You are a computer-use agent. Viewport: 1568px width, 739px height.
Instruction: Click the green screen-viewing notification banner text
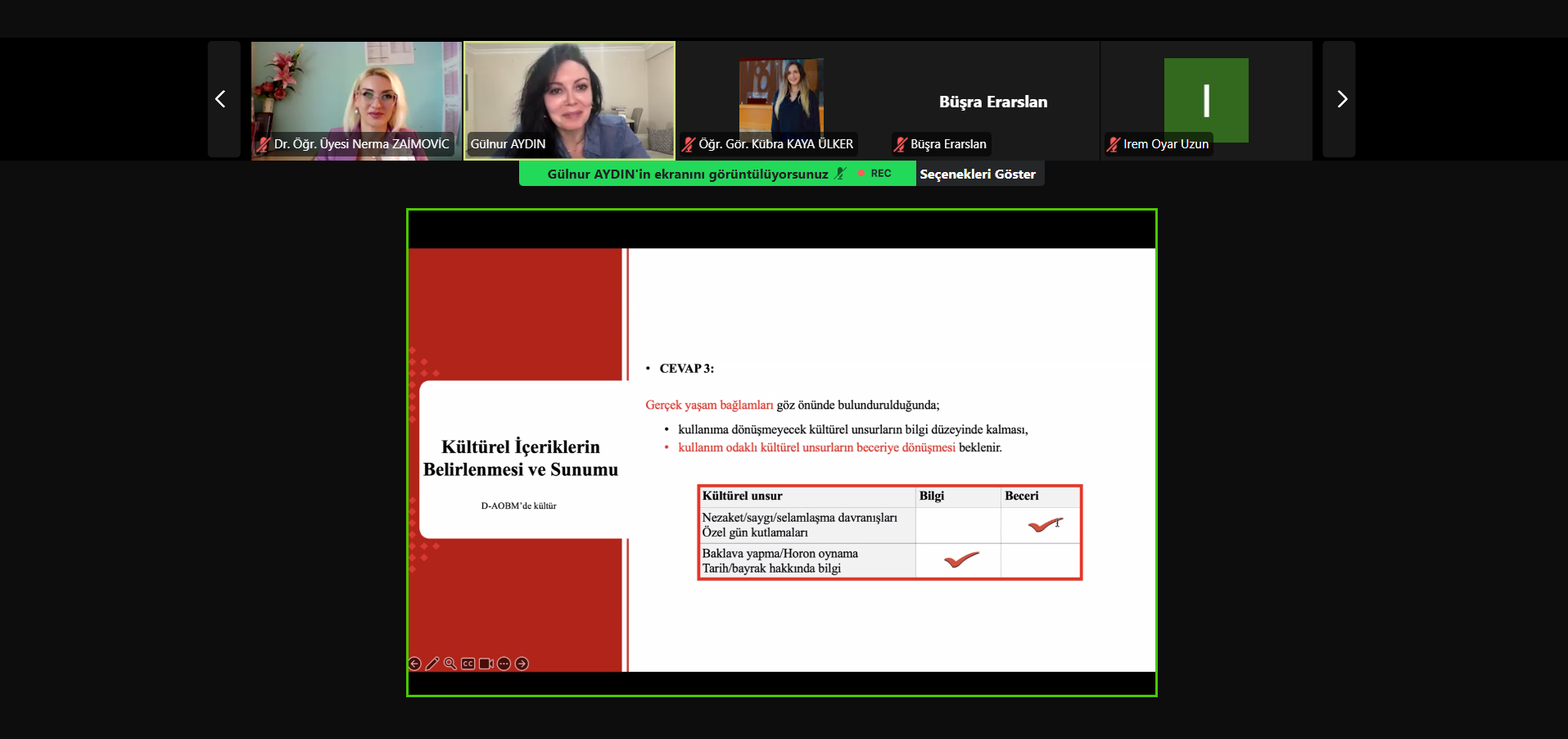click(x=687, y=174)
